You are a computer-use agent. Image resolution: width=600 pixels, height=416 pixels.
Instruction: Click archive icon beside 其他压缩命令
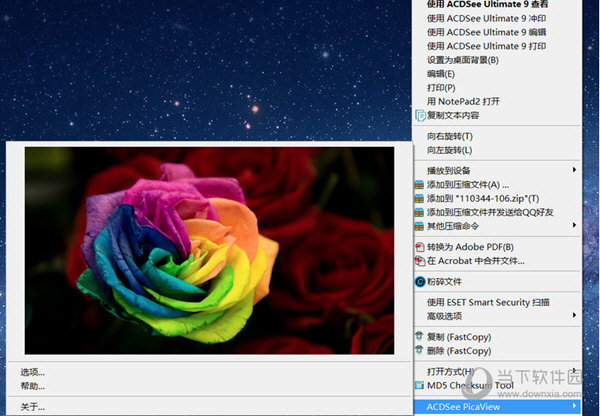(419, 226)
